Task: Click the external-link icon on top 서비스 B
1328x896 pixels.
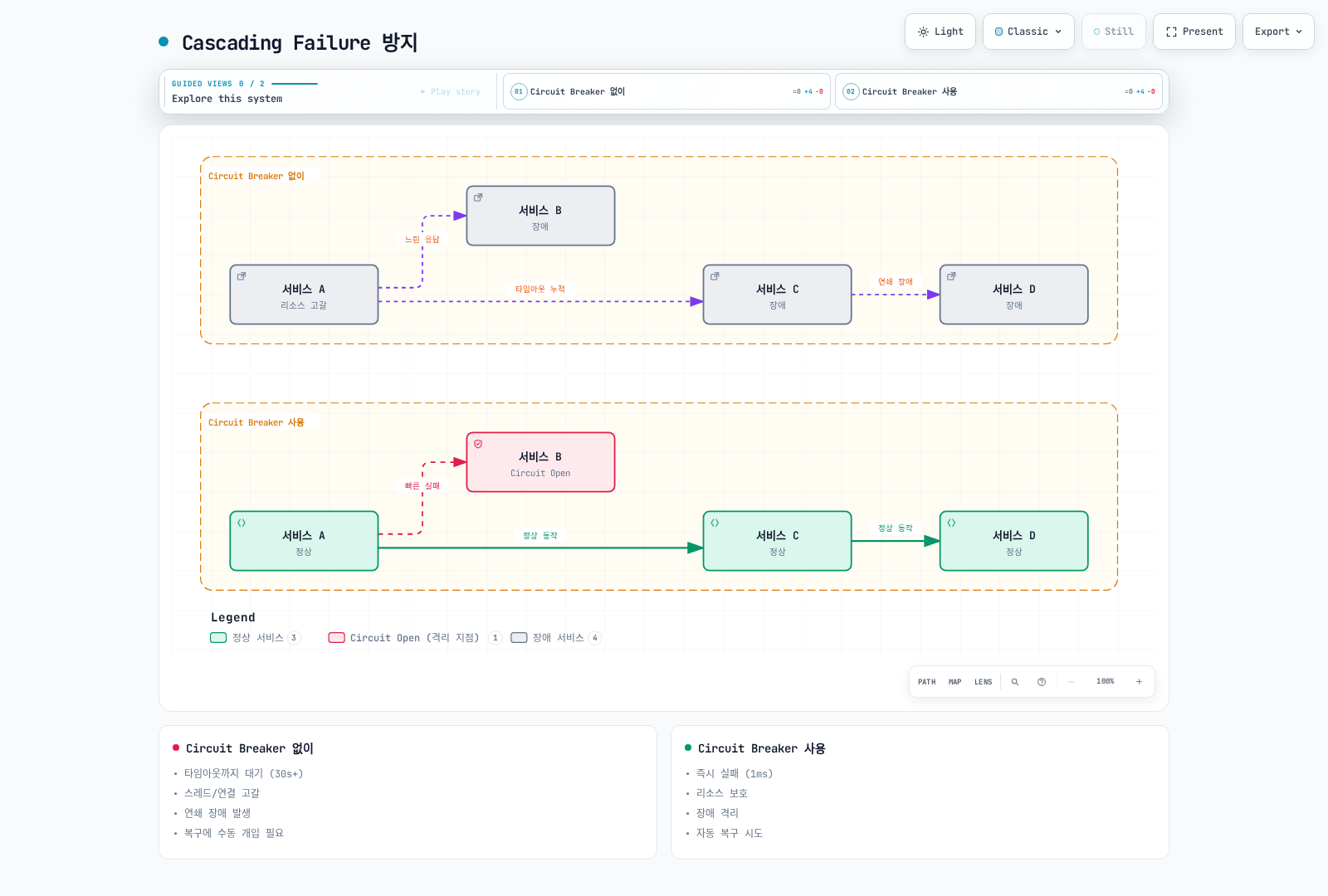Action: 478,197
